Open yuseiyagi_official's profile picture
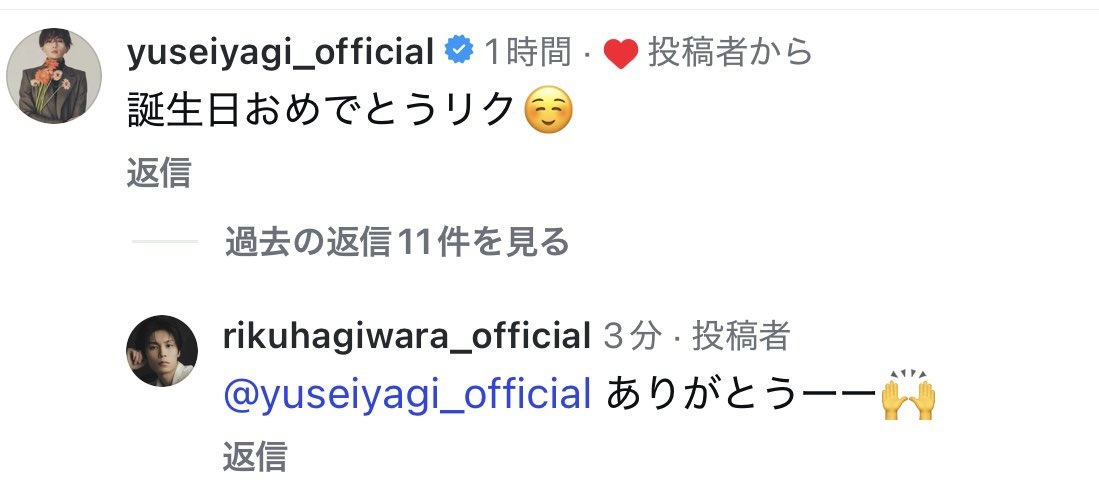The height and width of the screenshot is (497, 1099). pos(54,76)
